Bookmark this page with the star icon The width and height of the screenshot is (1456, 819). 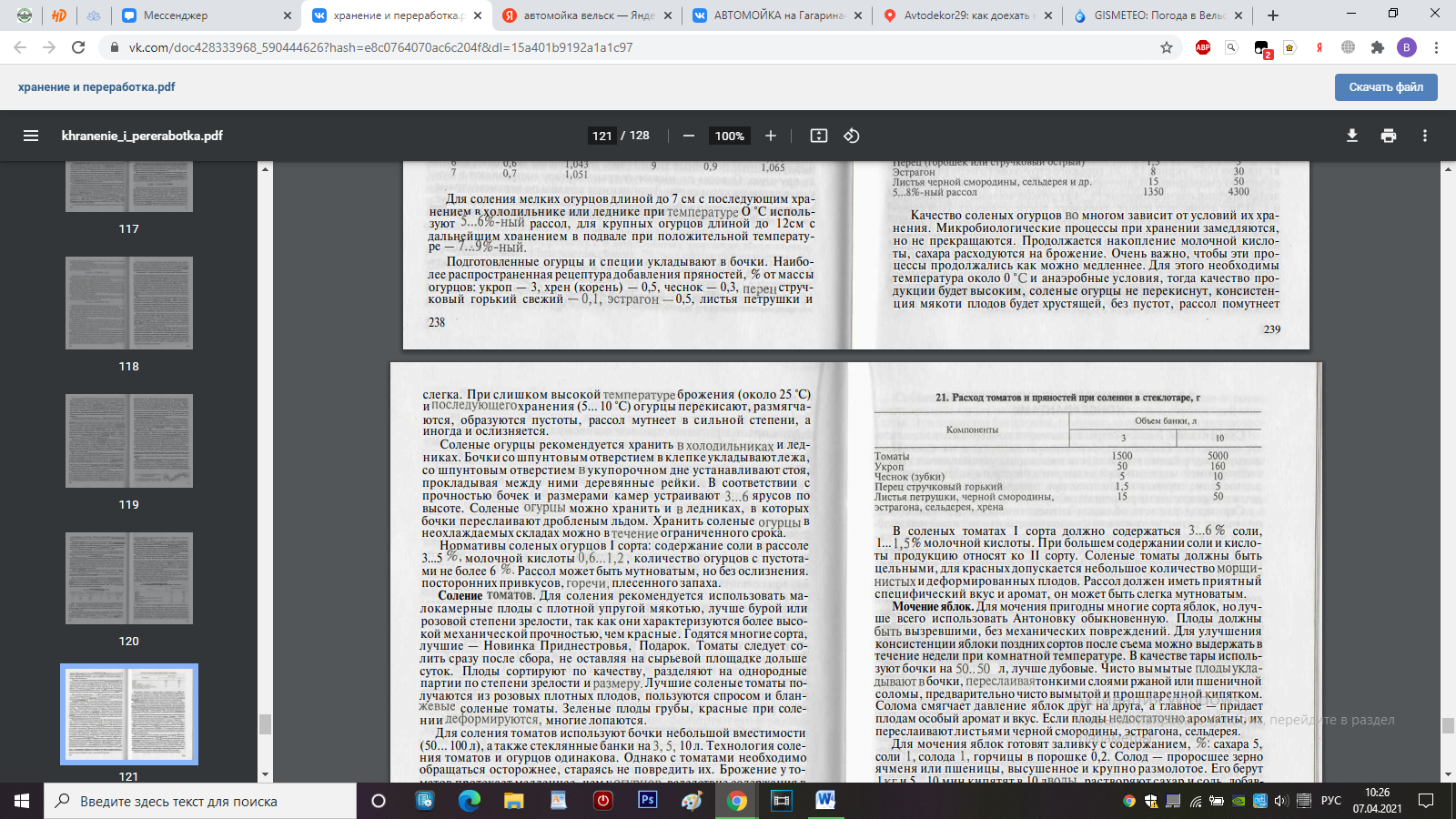click(1167, 47)
